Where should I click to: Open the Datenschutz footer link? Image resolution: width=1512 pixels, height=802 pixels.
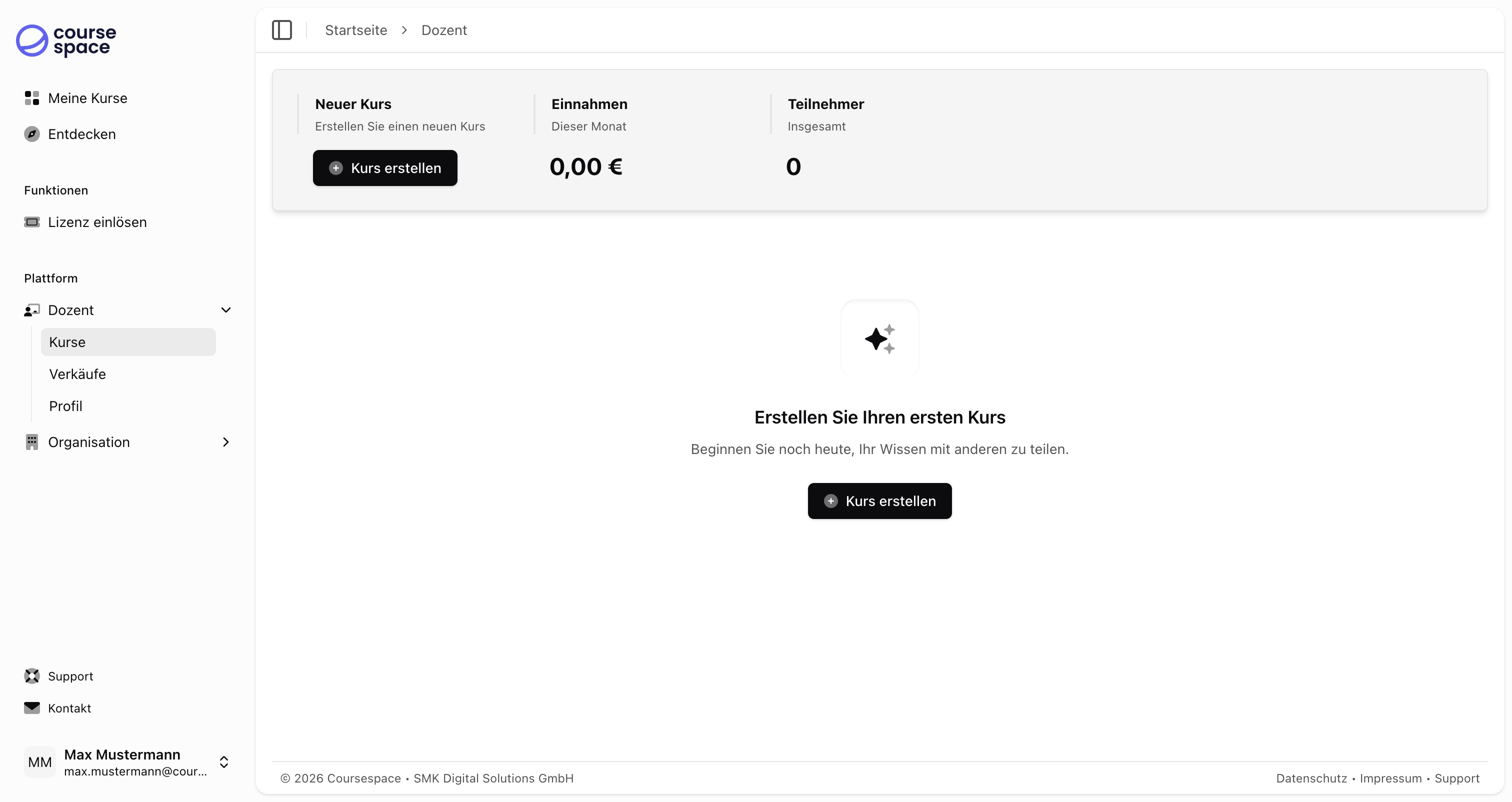coord(1311,778)
